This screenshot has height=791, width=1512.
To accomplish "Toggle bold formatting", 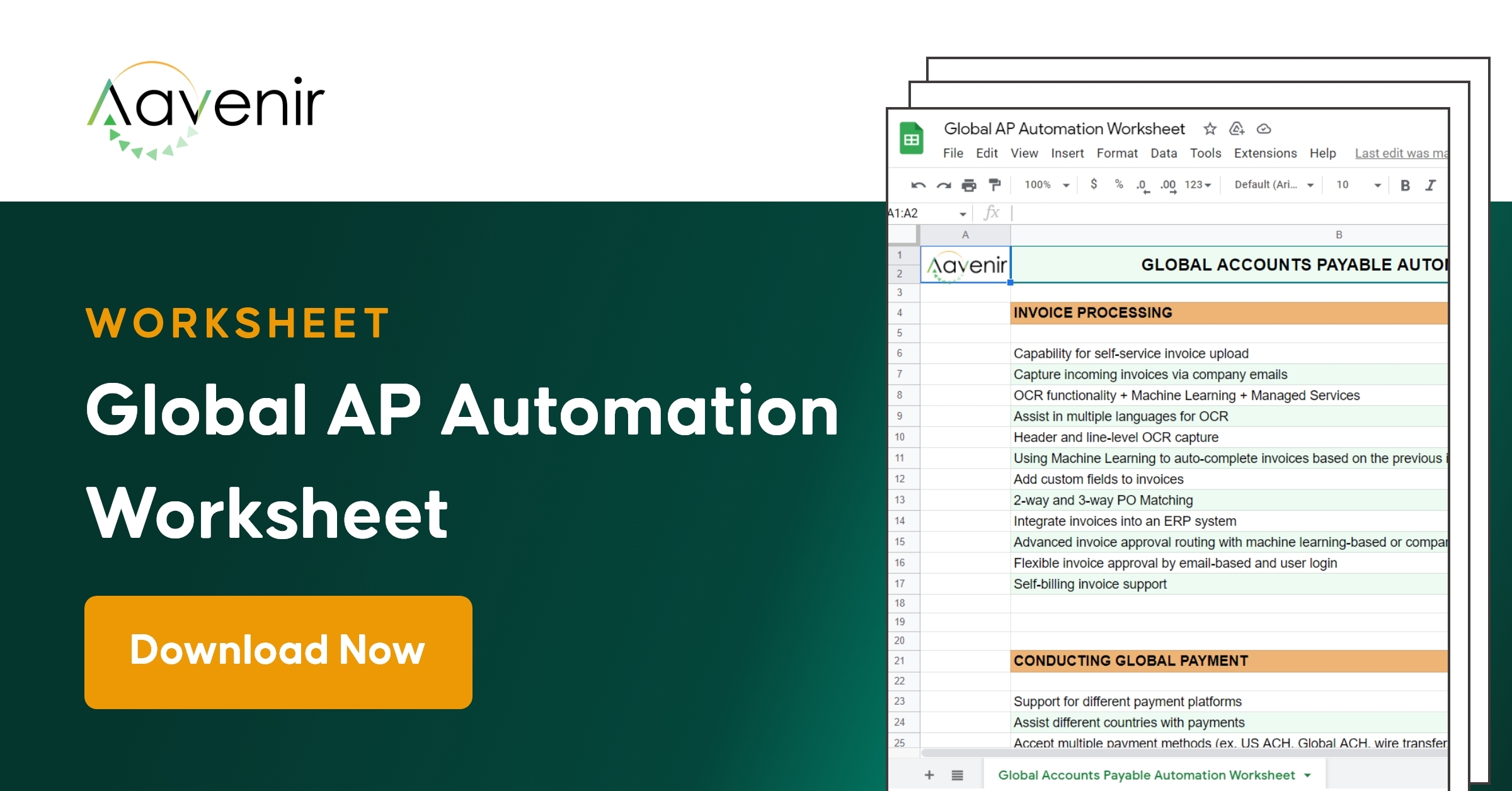I will pyautogui.click(x=1405, y=185).
